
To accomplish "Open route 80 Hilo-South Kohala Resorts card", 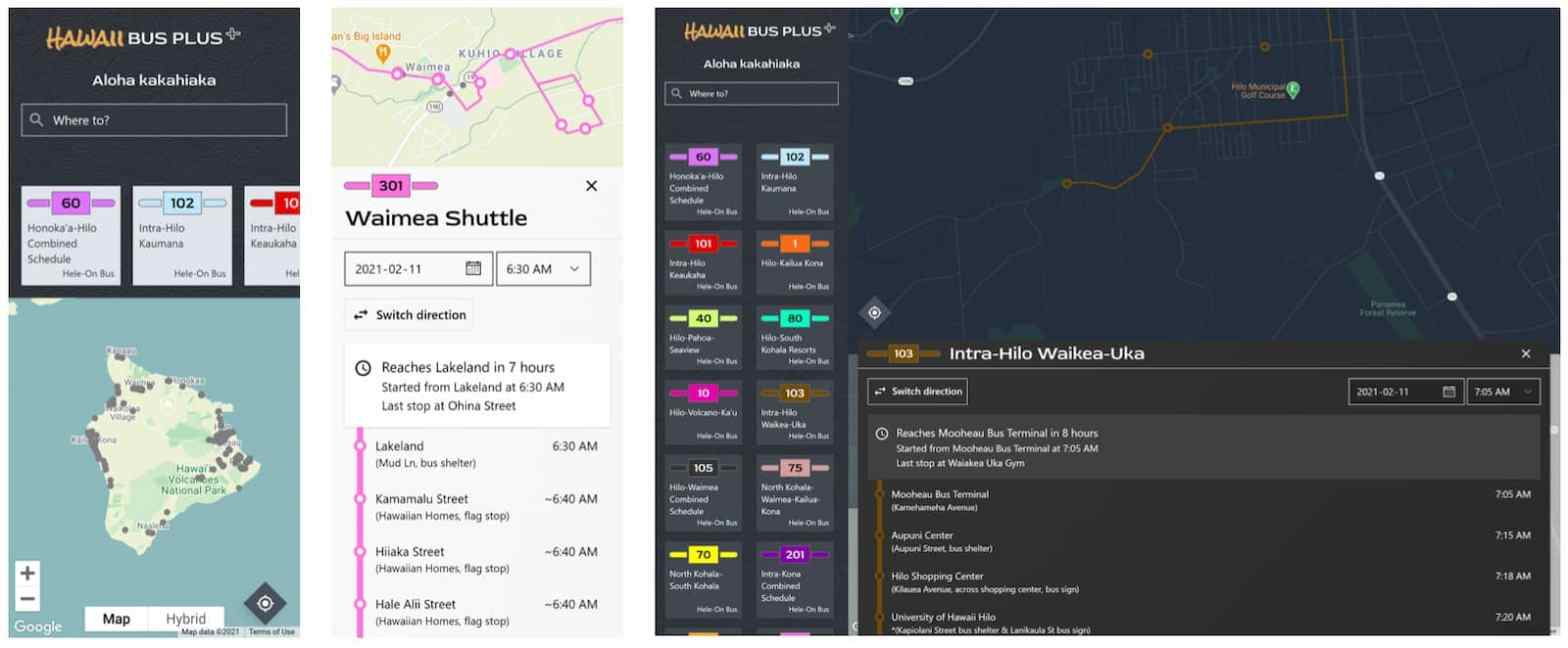I will click(795, 335).
